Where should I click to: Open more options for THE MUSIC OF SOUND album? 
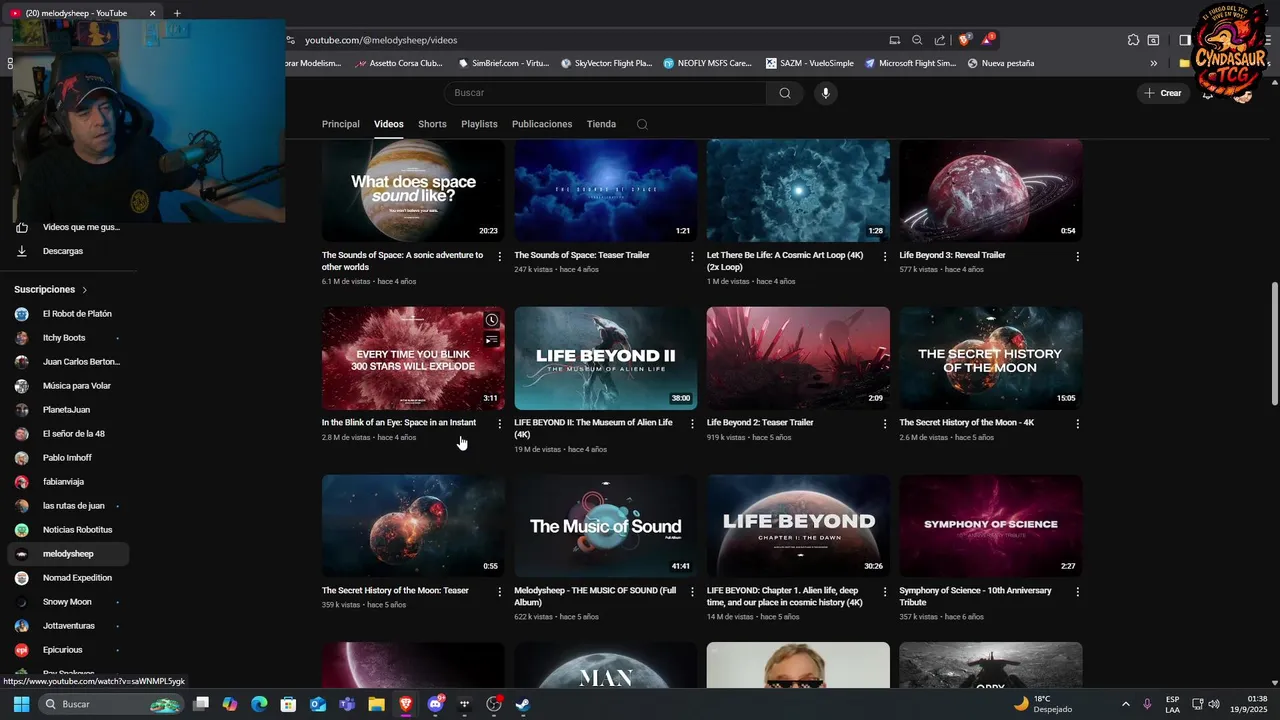[x=692, y=592]
